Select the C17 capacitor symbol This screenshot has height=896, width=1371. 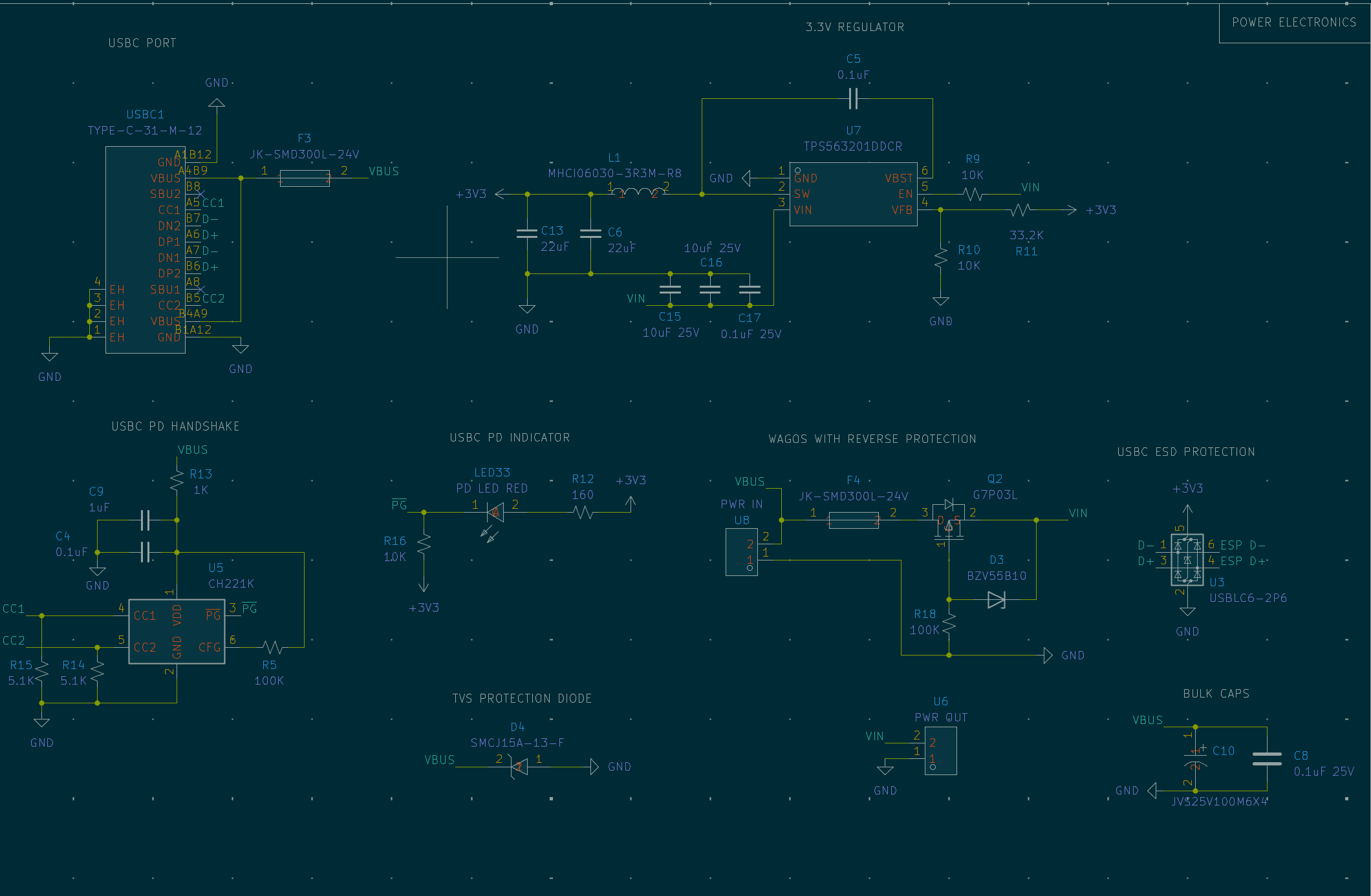(x=750, y=289)
